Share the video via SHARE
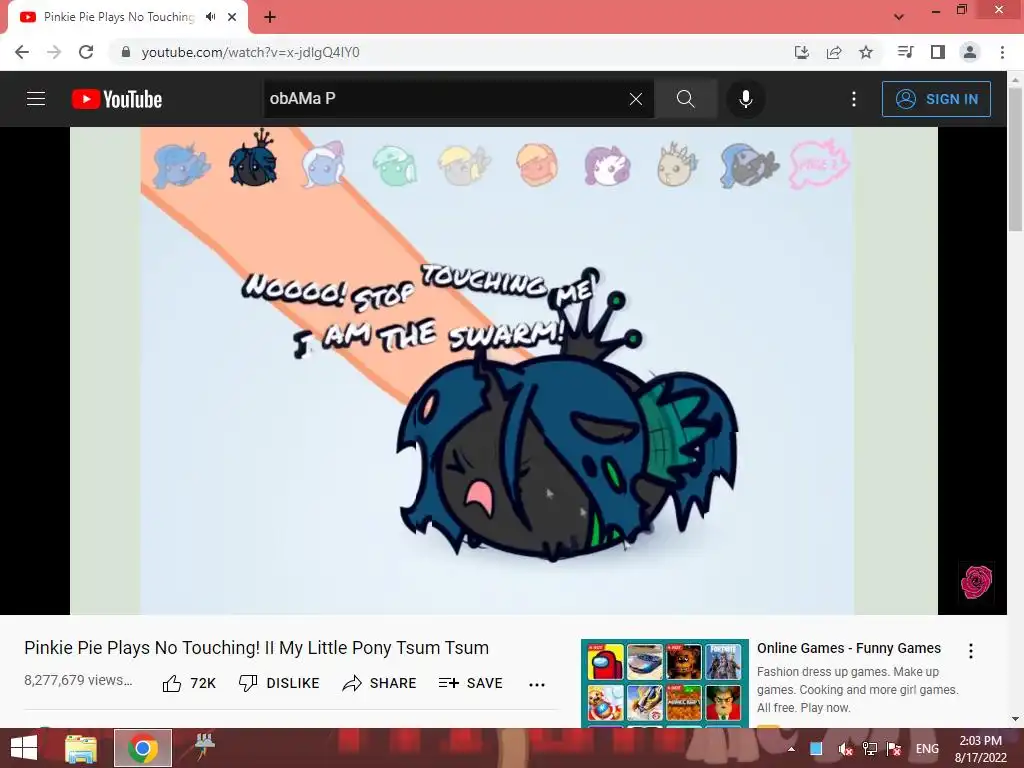1024x768 pixels. click(x=379, y=683)
